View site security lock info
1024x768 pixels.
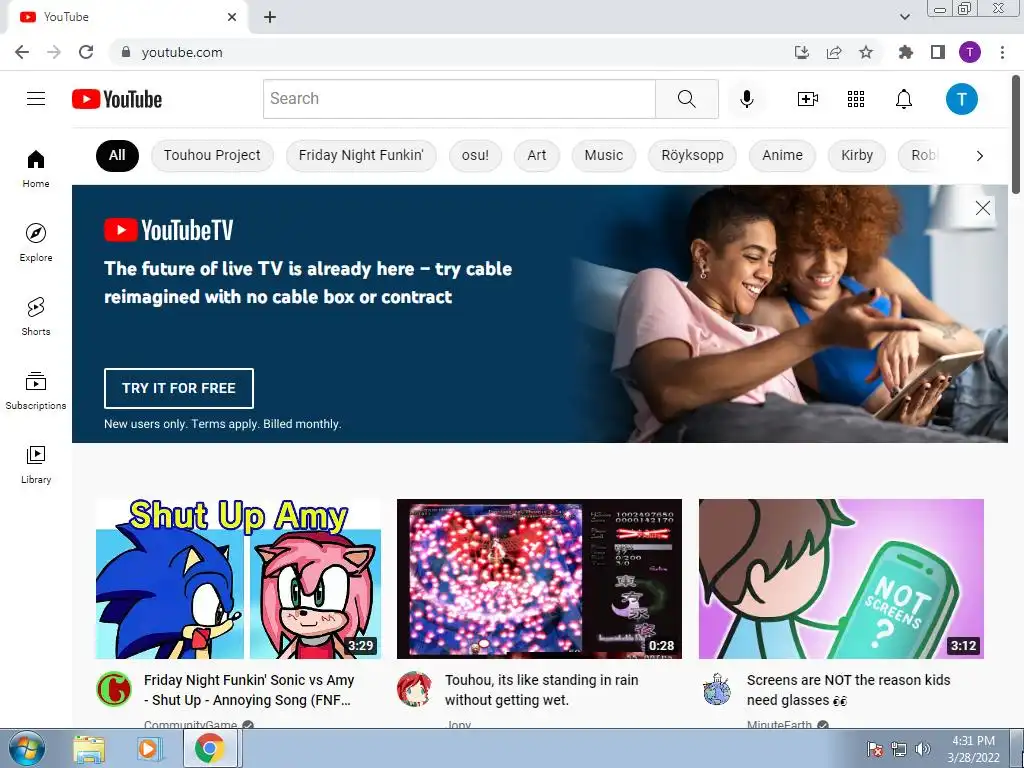126,52
